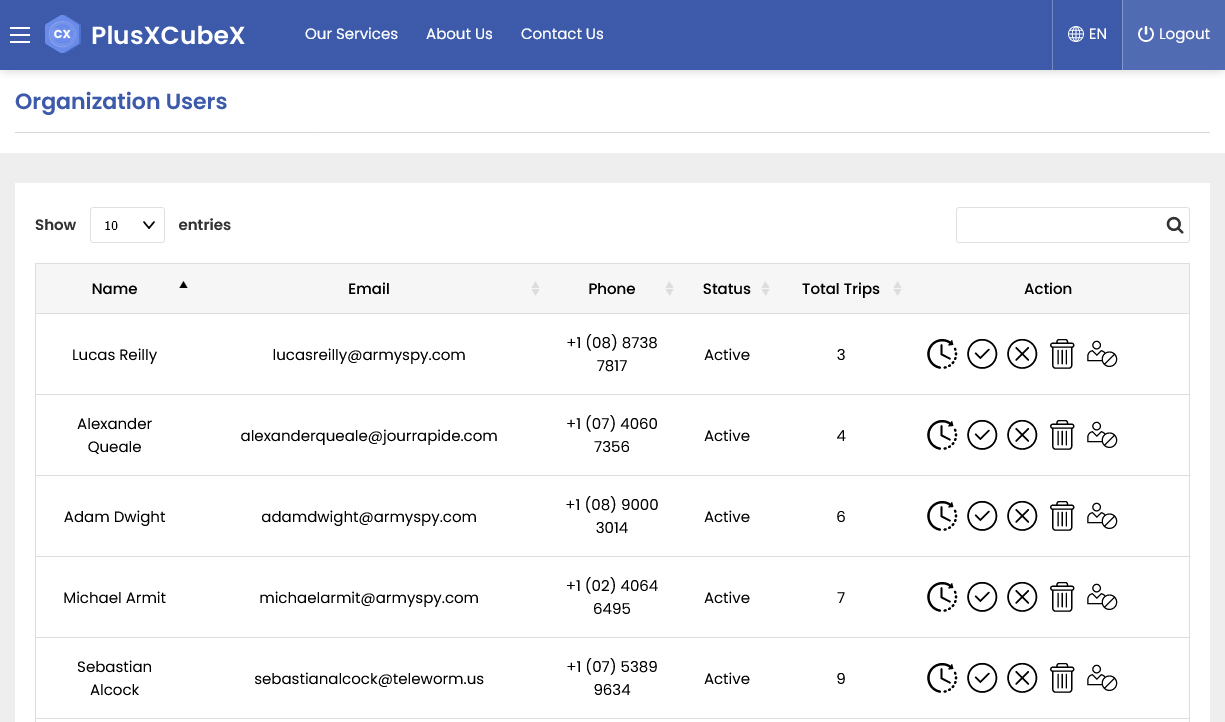Image resolution: width=1225 pixels, height=722 pixels.
Task: Click Active status for Adam Dwight
Action: pos(727,517)
